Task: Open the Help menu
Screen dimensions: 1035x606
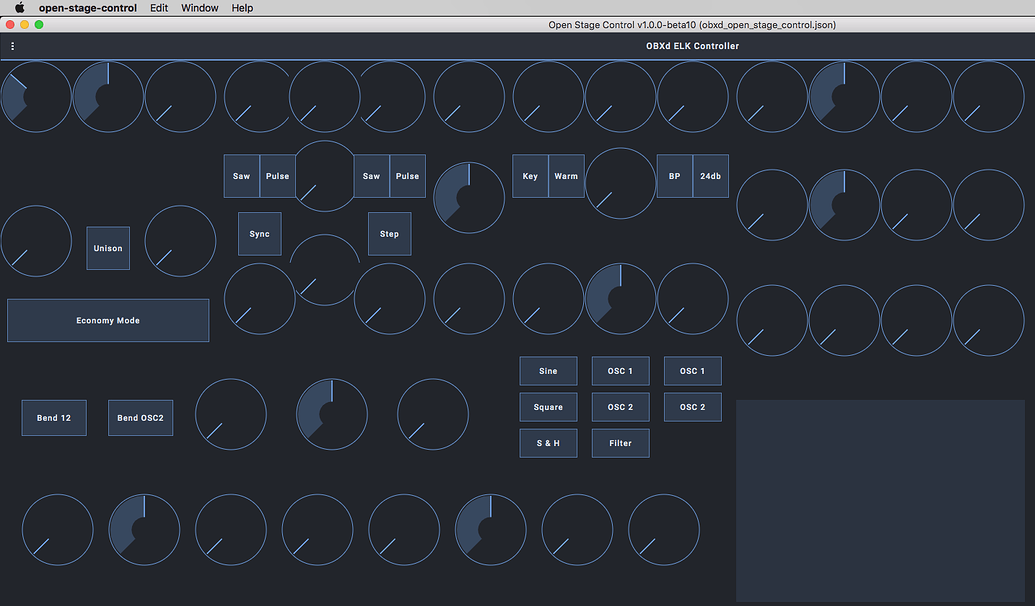Action: click(x=242, y=8)
